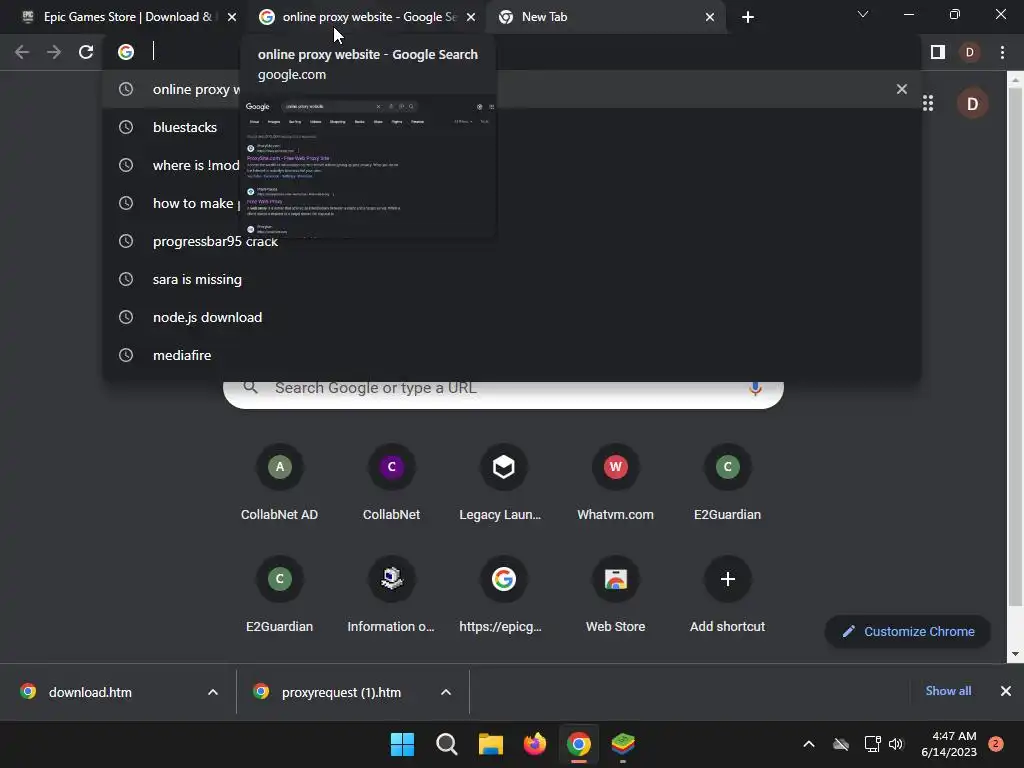This screenshot has height=768, width=1024.
Task: Expand options for download.htm
Action: pyautogui.click(x=213, y=692)
